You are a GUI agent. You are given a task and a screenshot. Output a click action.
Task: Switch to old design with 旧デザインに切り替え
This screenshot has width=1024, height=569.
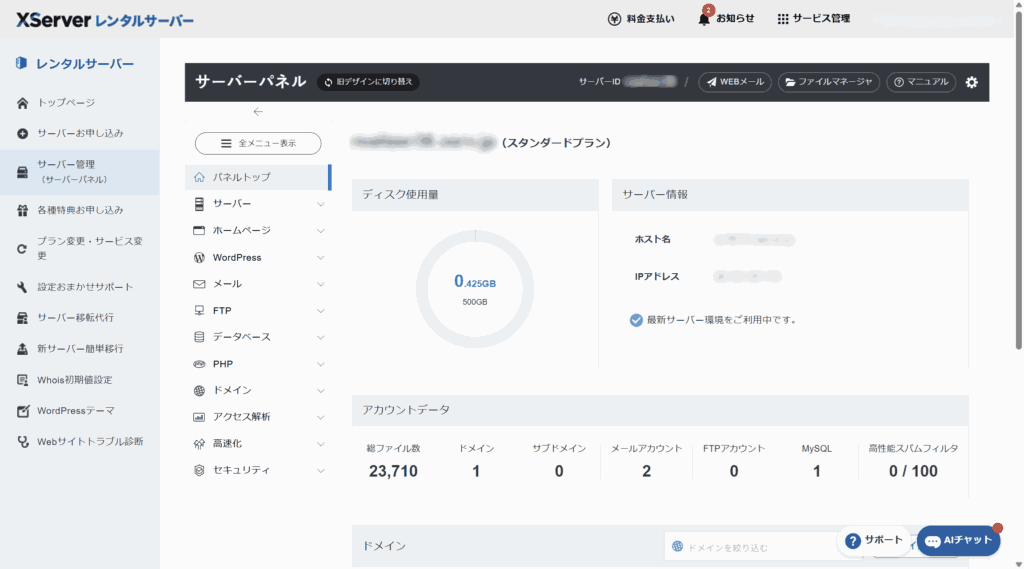tap(368, 82)
